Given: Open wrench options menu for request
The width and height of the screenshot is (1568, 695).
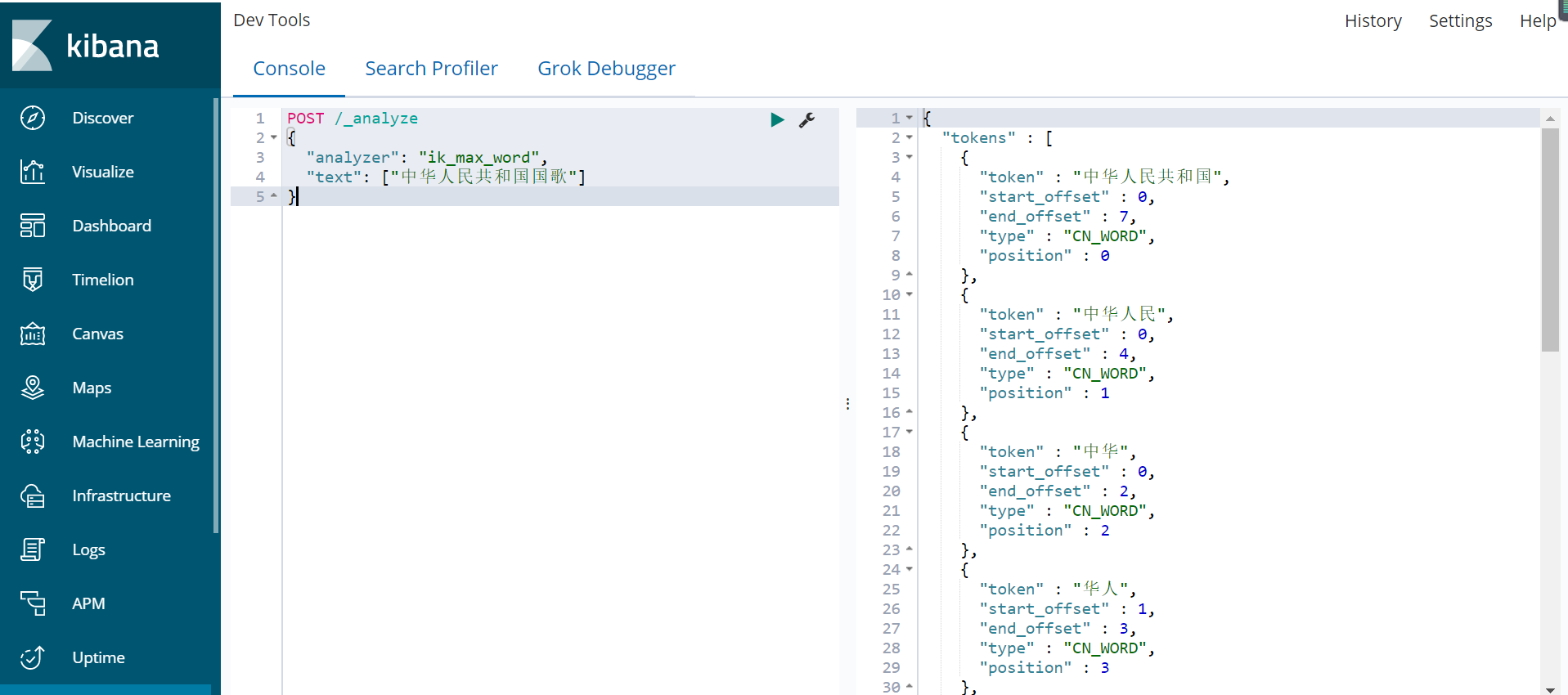Looking at the screenshot, I should tap(807, 120).
